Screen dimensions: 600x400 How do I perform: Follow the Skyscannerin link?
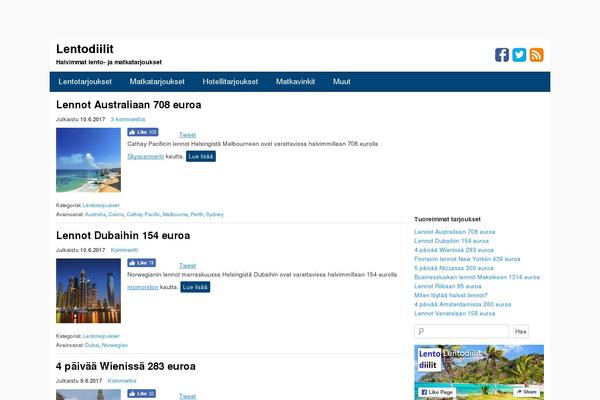click(145, 157)
